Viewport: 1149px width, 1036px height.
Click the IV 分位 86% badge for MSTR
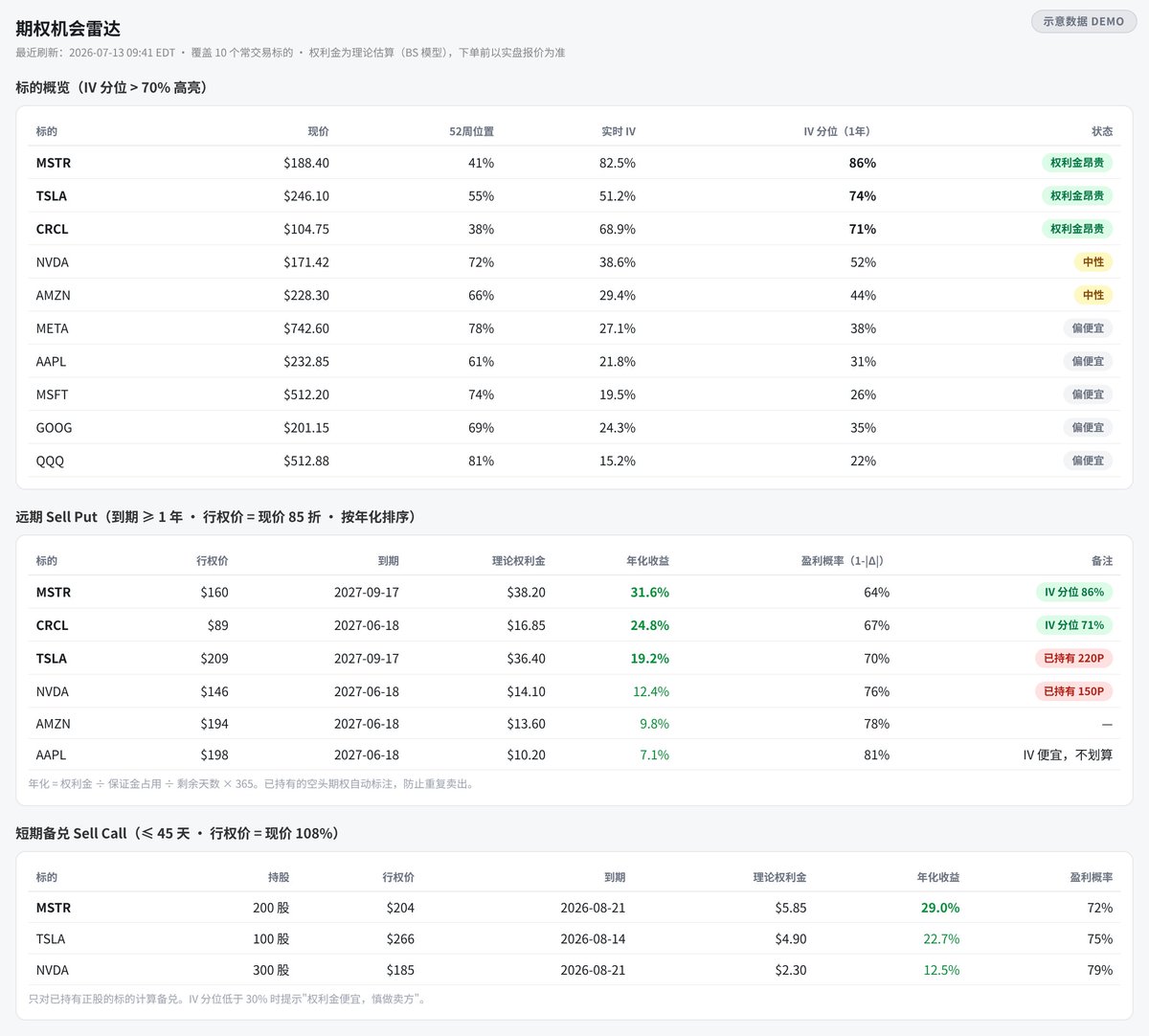click(1074, 592)
